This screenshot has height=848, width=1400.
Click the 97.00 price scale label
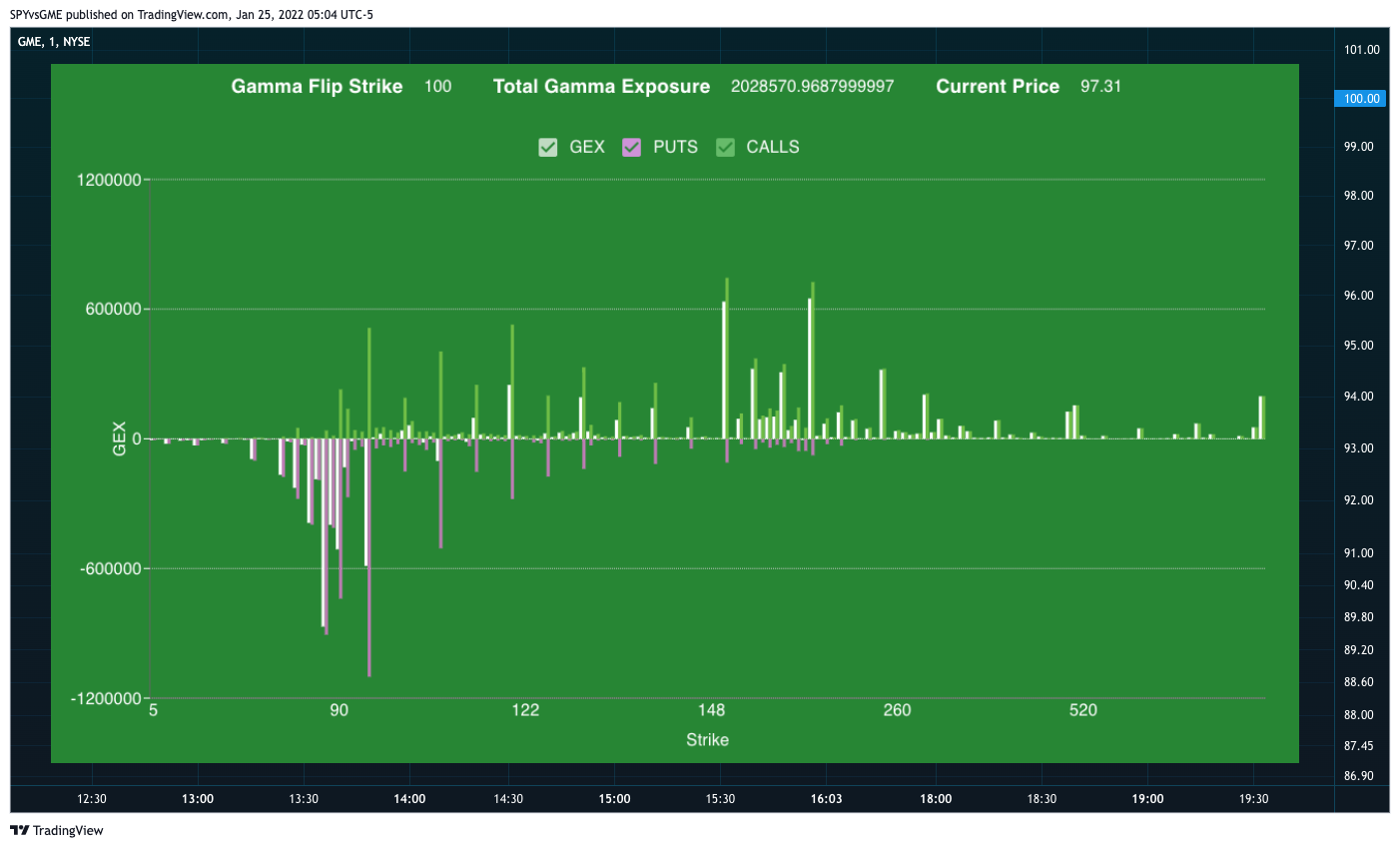click(1359, 246)
